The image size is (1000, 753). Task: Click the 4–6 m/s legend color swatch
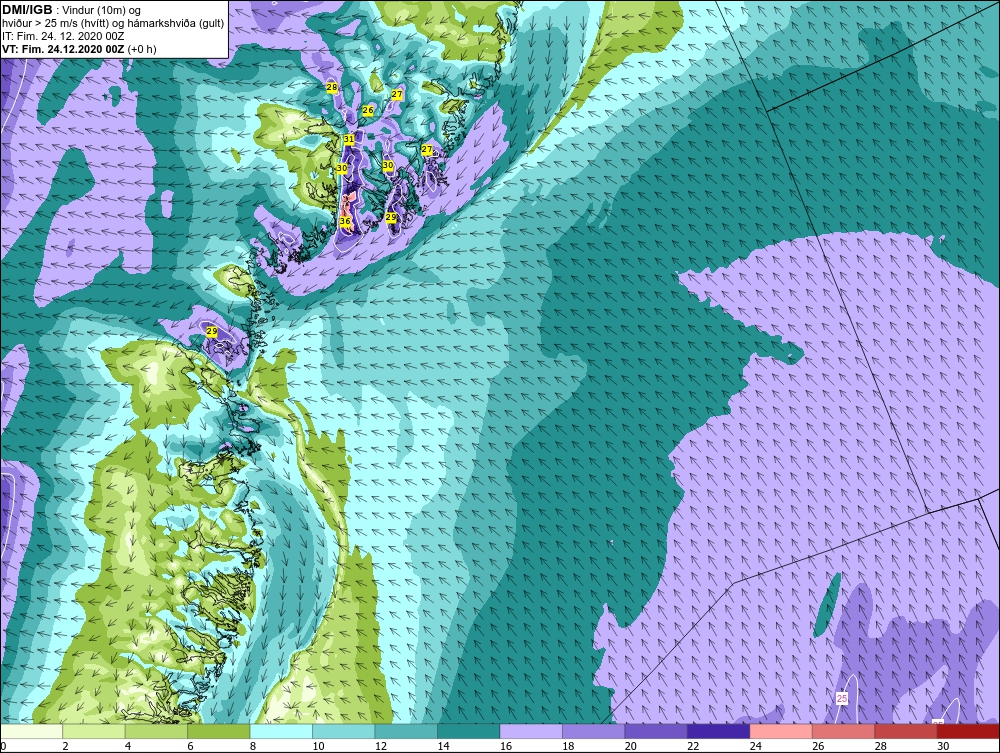point(156,731)
